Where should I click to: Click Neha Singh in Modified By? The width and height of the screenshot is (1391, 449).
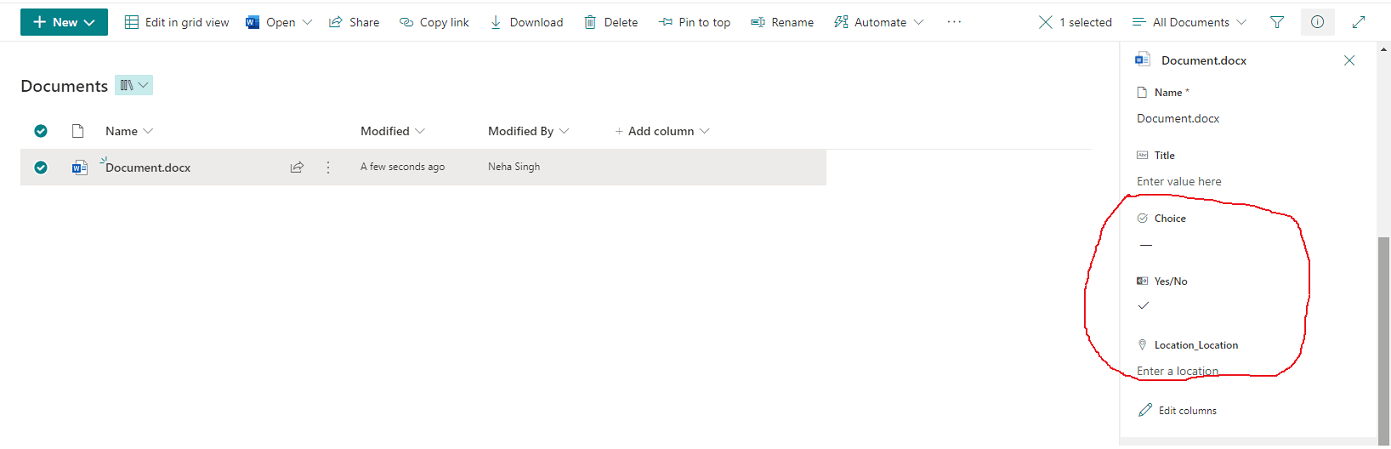pos(514,167)
